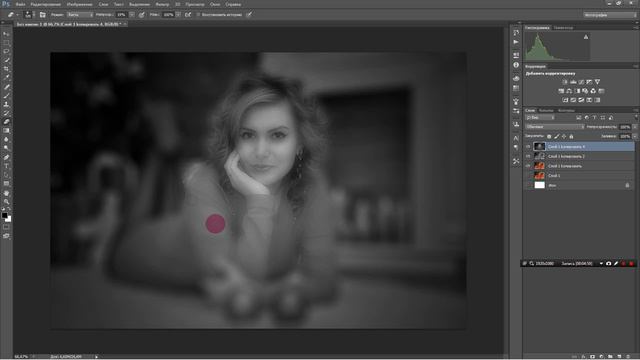Select the Dodge tool
This screenshot has width=640, height=360.
click(6, 148)
